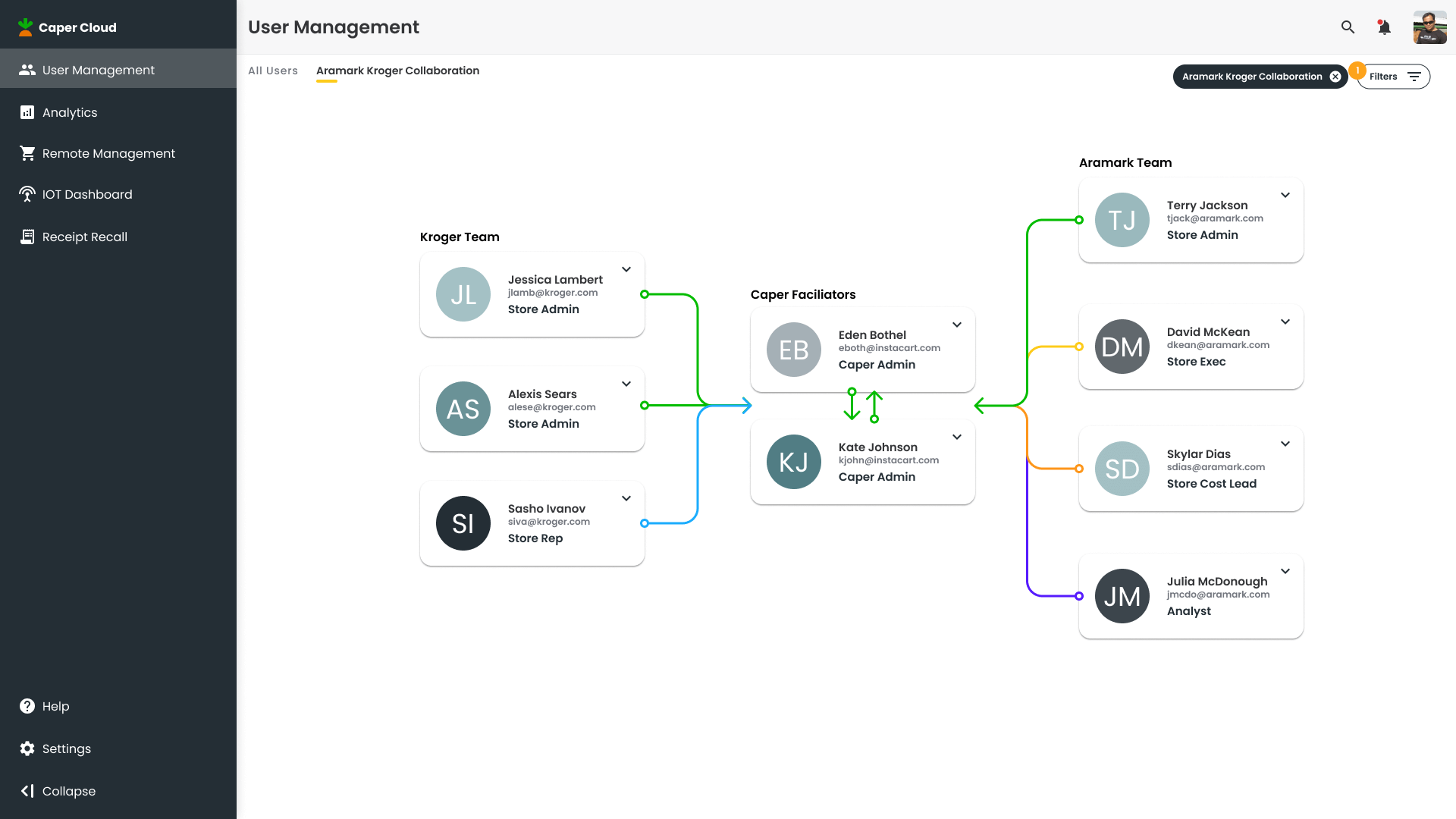Go to Remote Management in the sidebar

(x=108, y=153)
